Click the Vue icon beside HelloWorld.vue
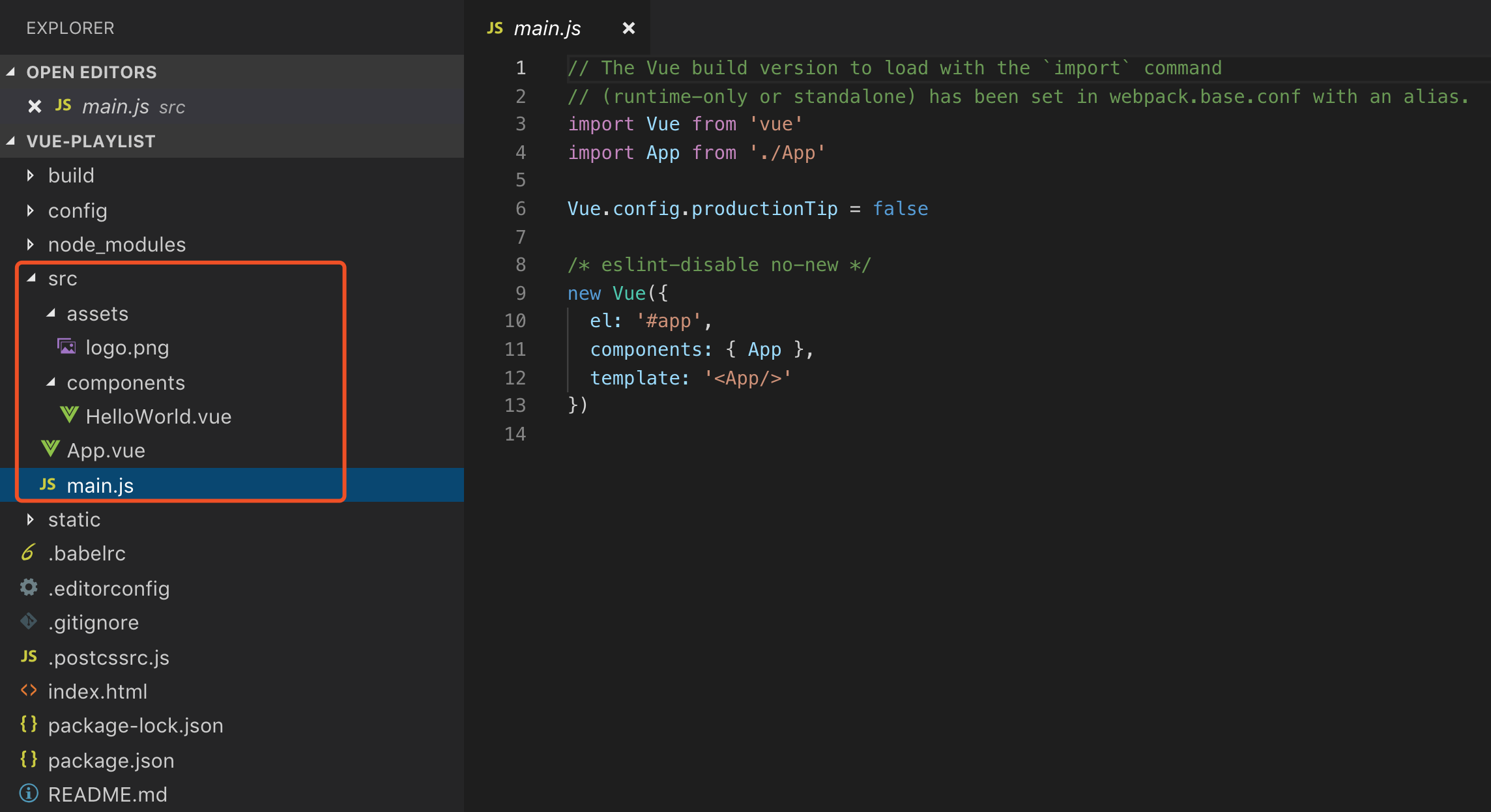This screenshot has height=812, width=1491. coord(69,415)
